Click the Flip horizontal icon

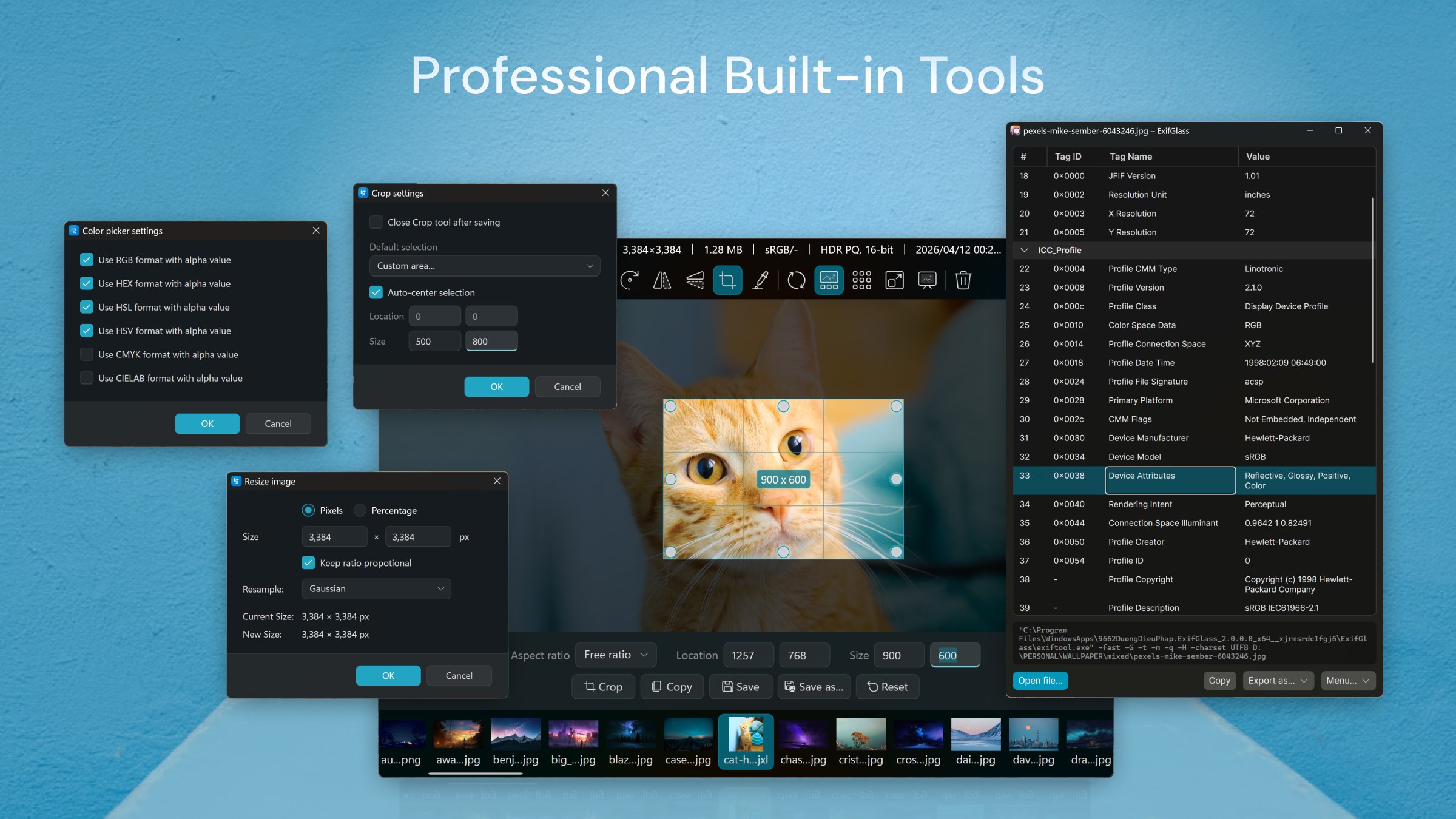click(x=662, y=280)
